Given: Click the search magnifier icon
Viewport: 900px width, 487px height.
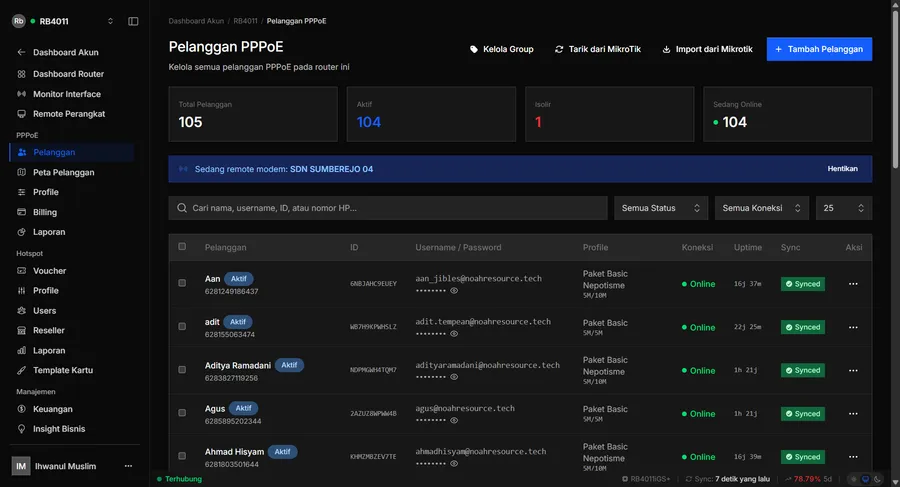Looking at the screenshot, I should tap(182, 208).
